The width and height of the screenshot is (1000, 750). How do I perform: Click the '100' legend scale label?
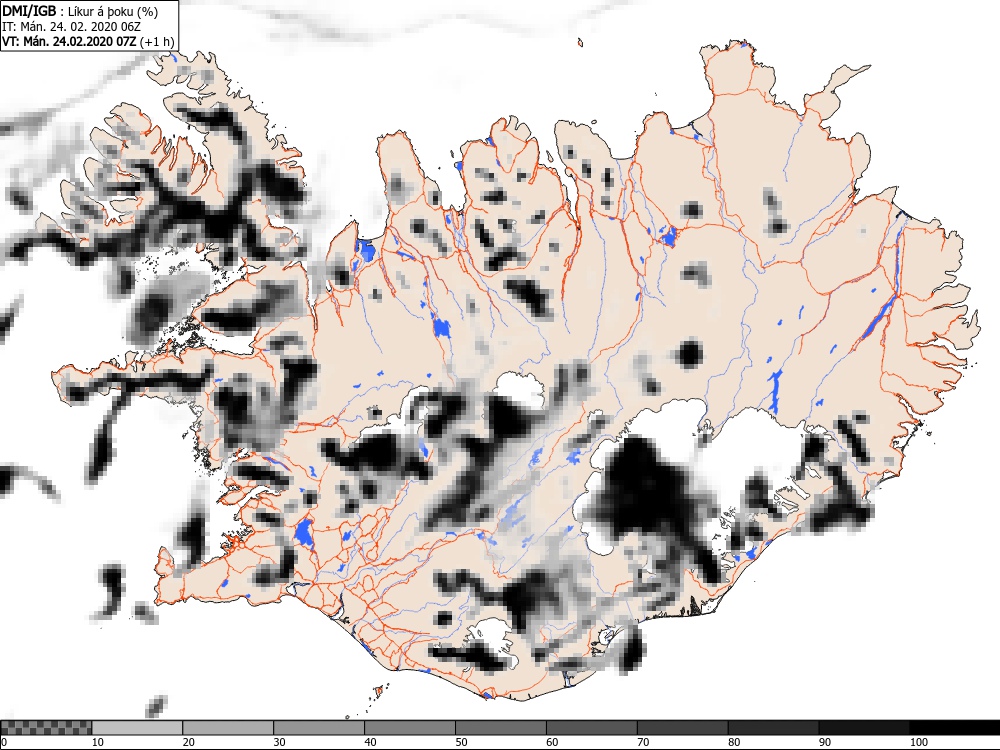tap(919, 742)
